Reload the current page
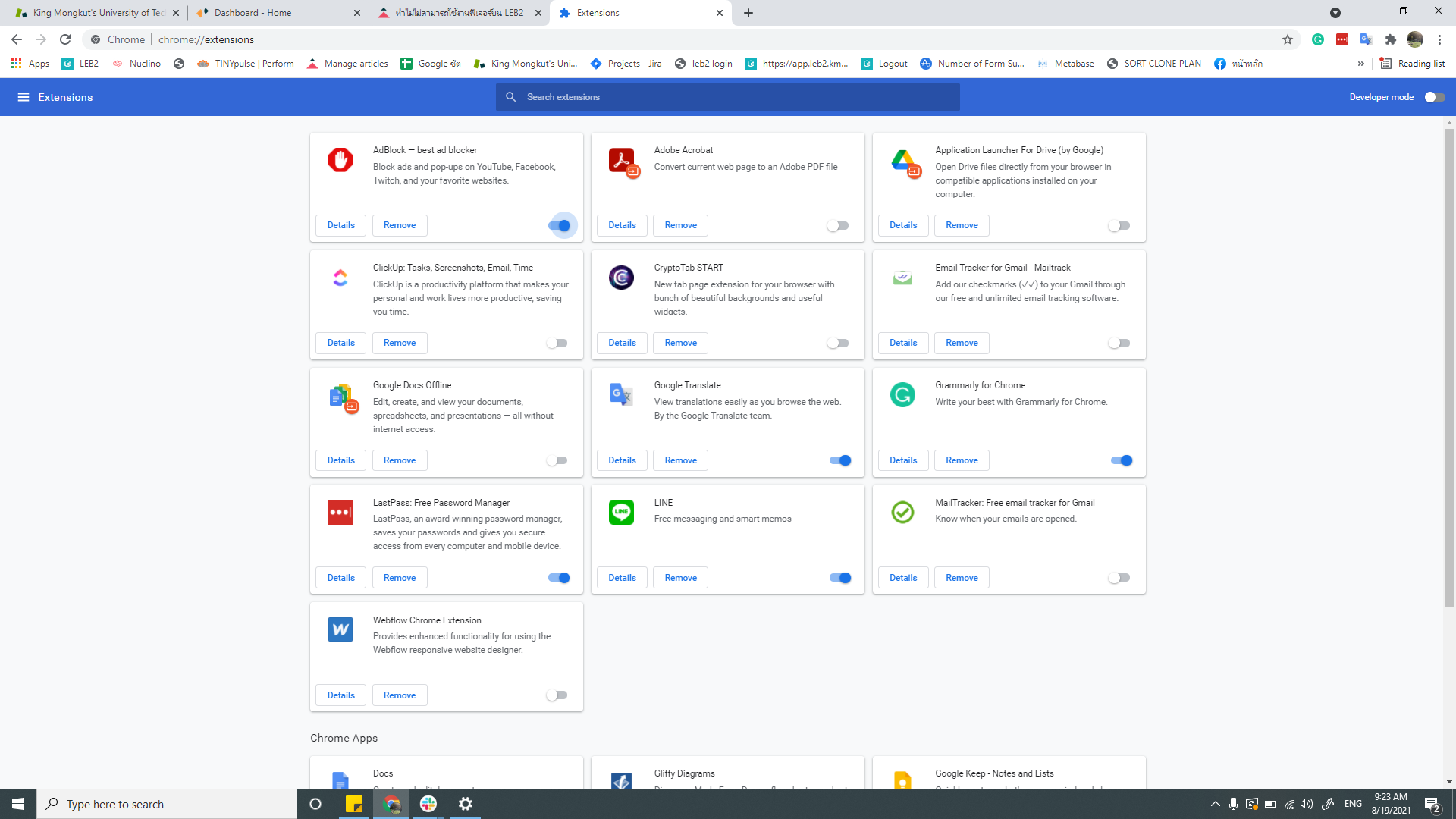The height and width of the screenshot is (819, 1456). [x=65, y=39]
